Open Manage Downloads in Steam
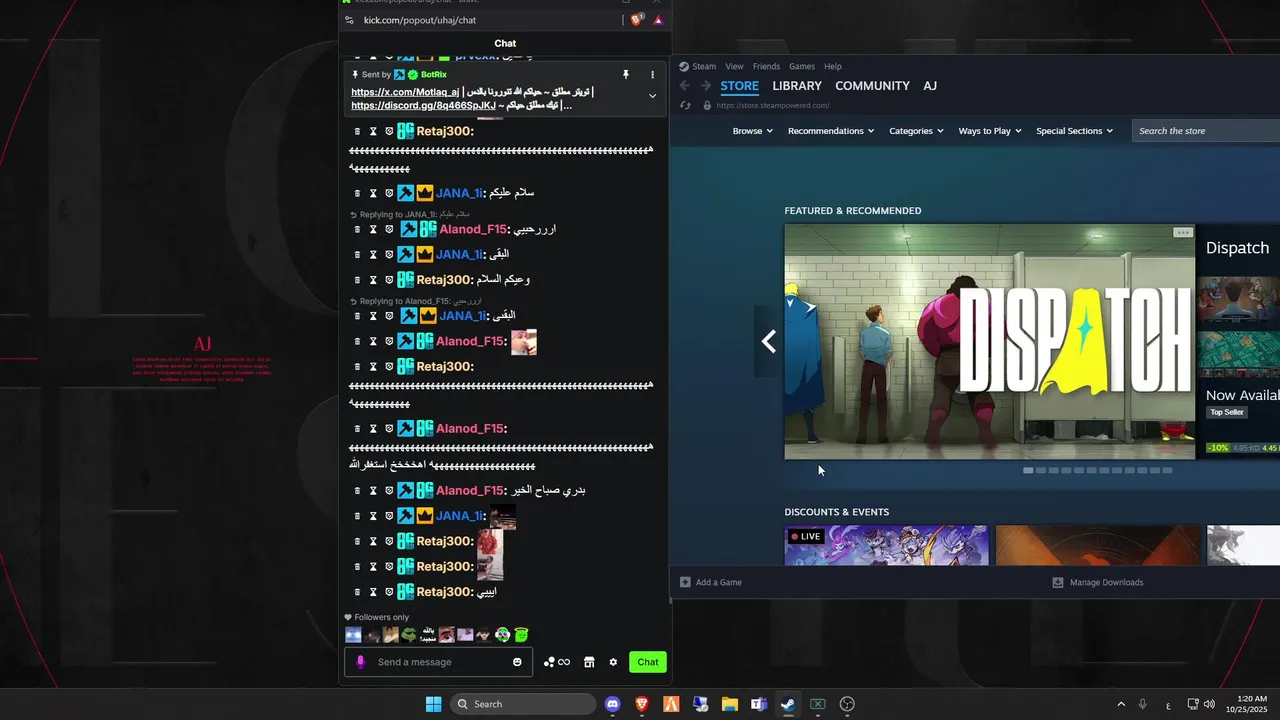 click(1098, 582)
